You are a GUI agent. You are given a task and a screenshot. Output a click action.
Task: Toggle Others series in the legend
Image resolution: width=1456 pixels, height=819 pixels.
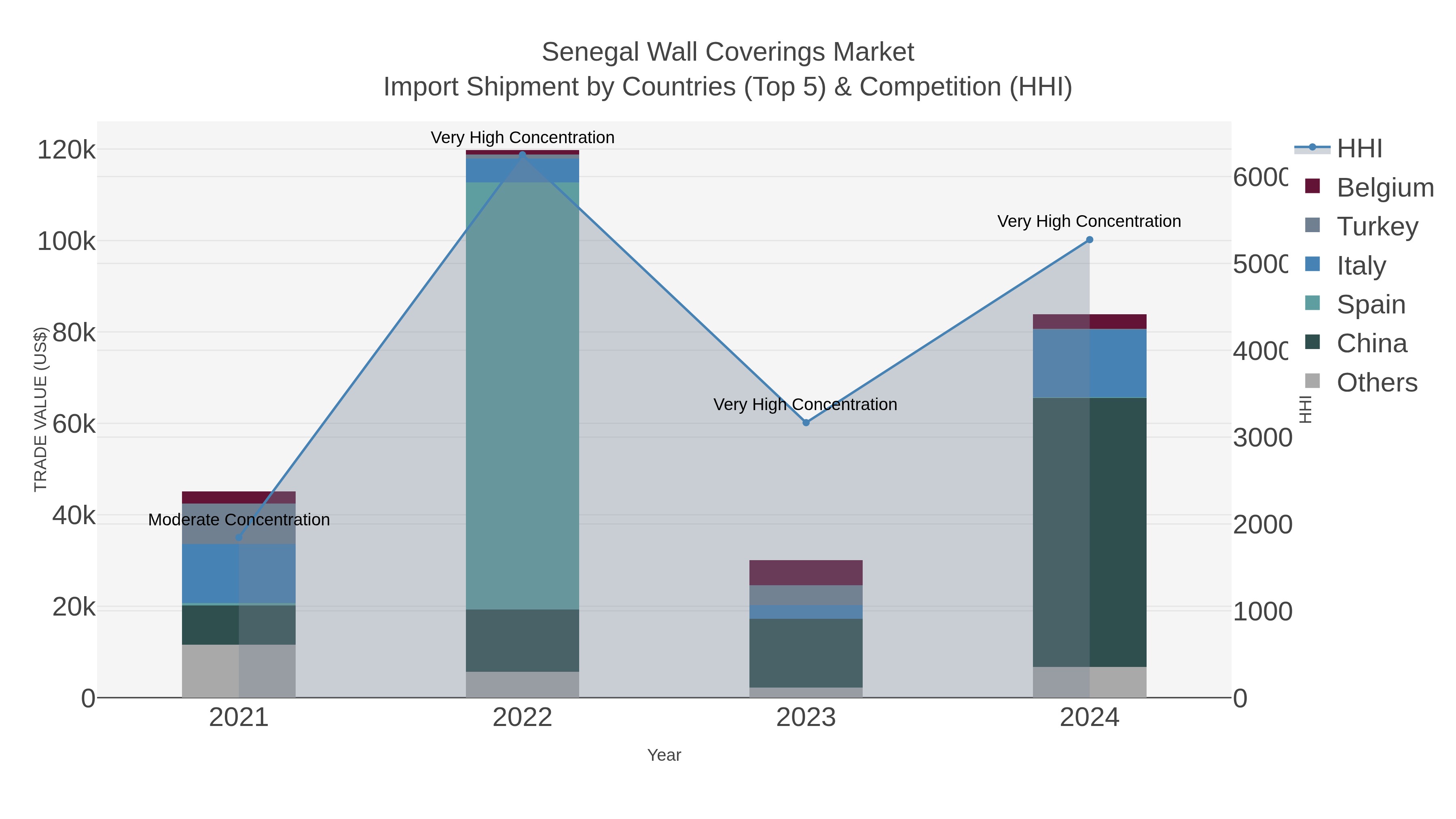coord(1361,382)
